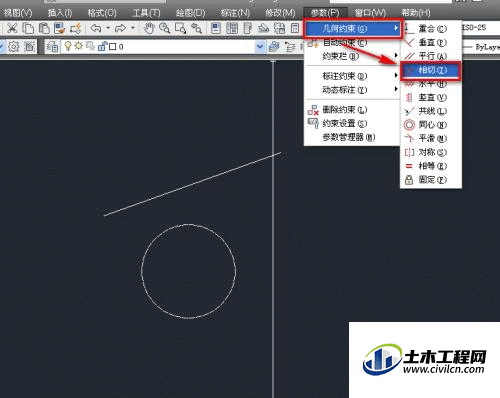
Task: Open the 窗口(W) menu
Action: [x=370, y=13]
